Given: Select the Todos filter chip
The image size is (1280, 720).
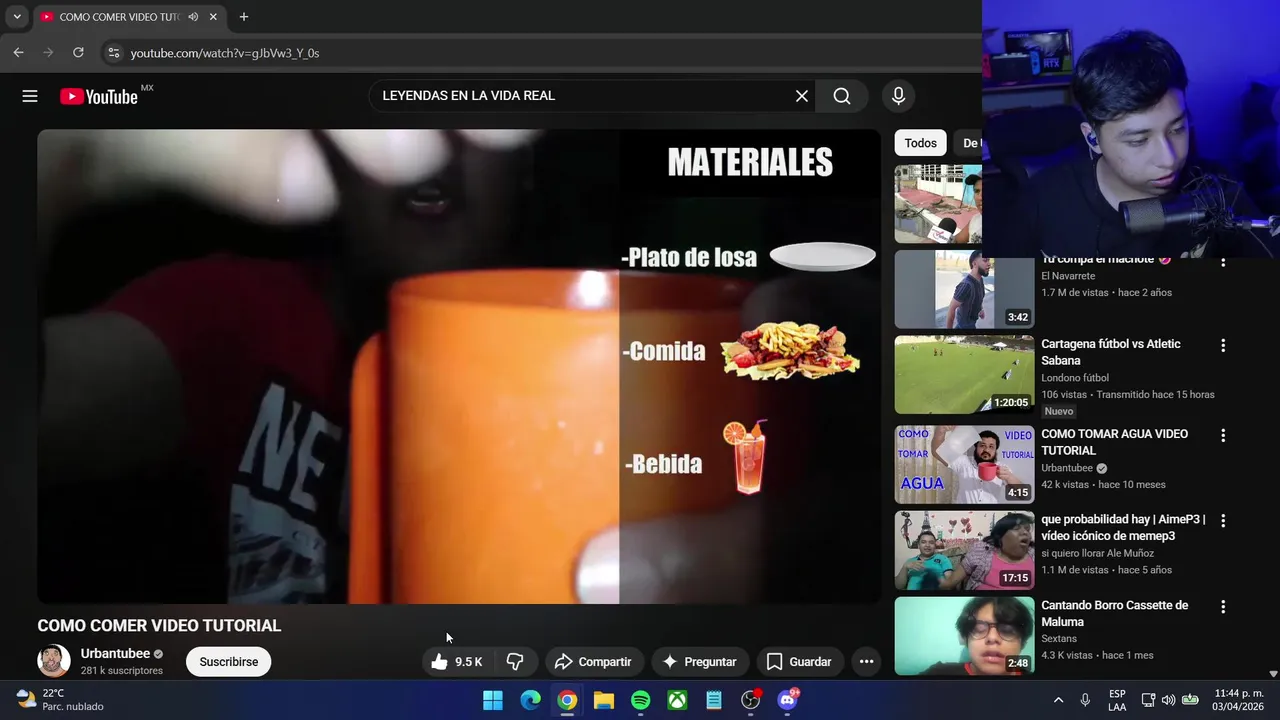Looking at the screenshot, I should click(920, 143).
